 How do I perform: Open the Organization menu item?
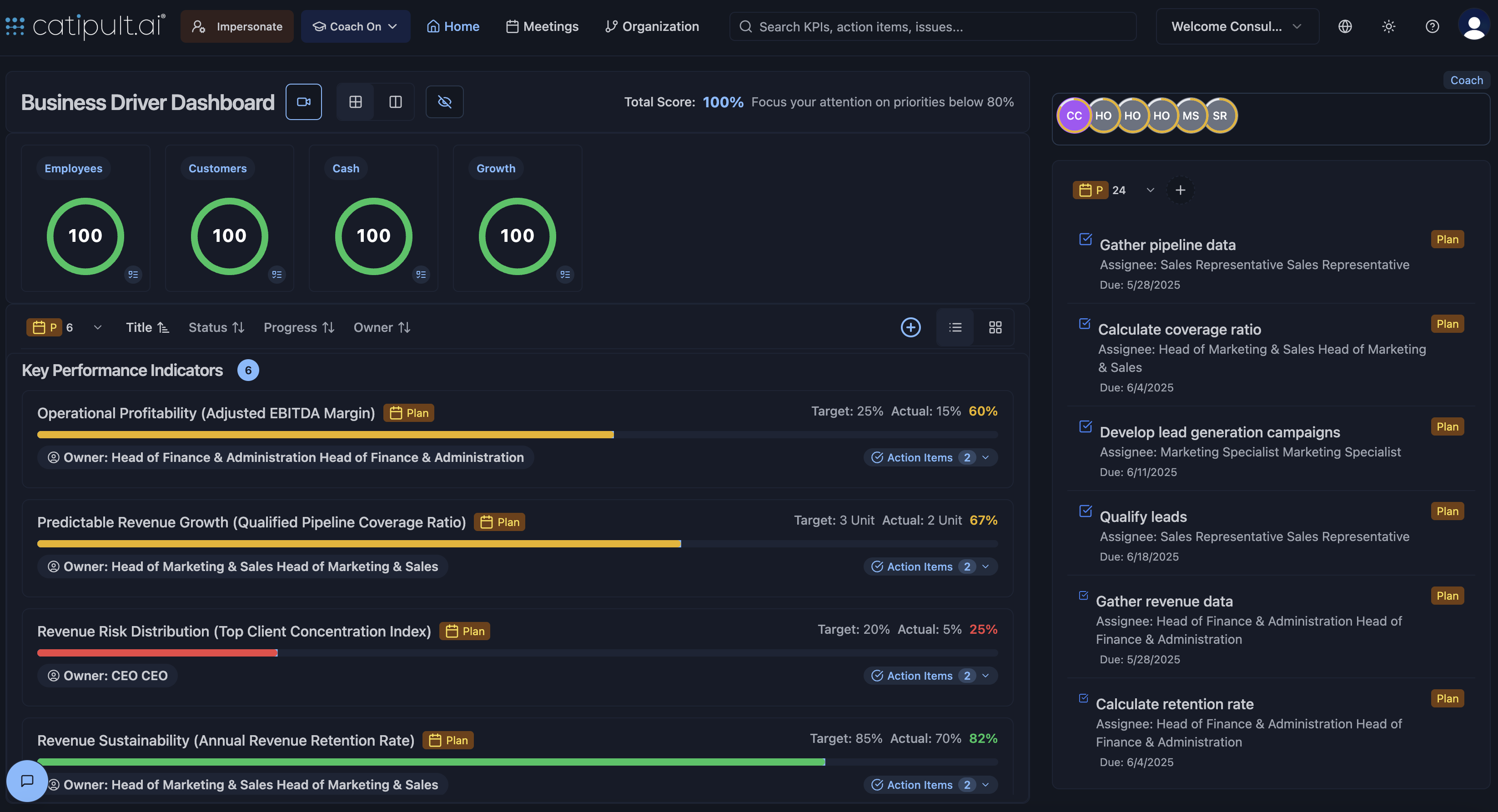[652, 26]
